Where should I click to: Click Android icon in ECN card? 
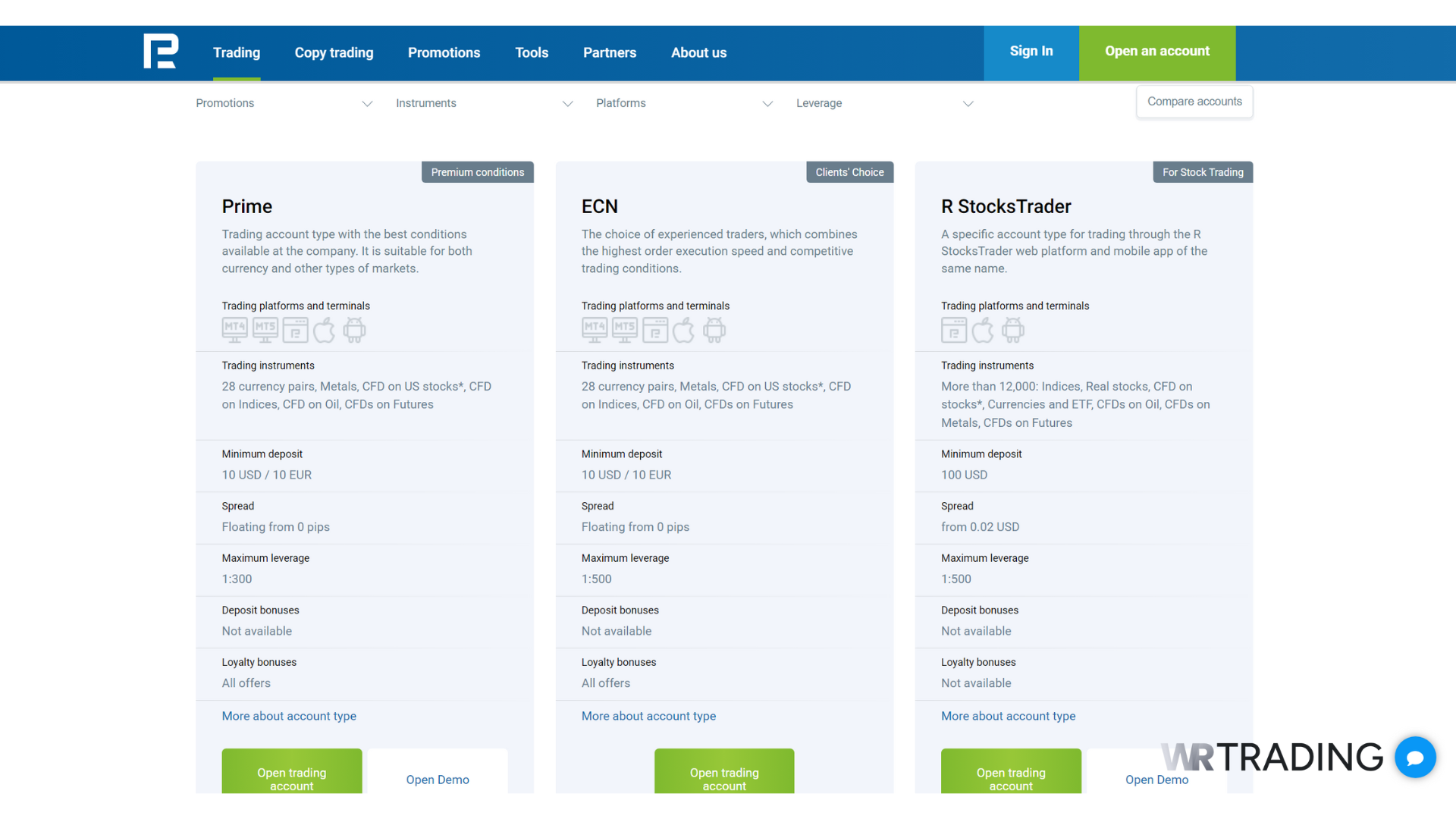tap(714, 330)
